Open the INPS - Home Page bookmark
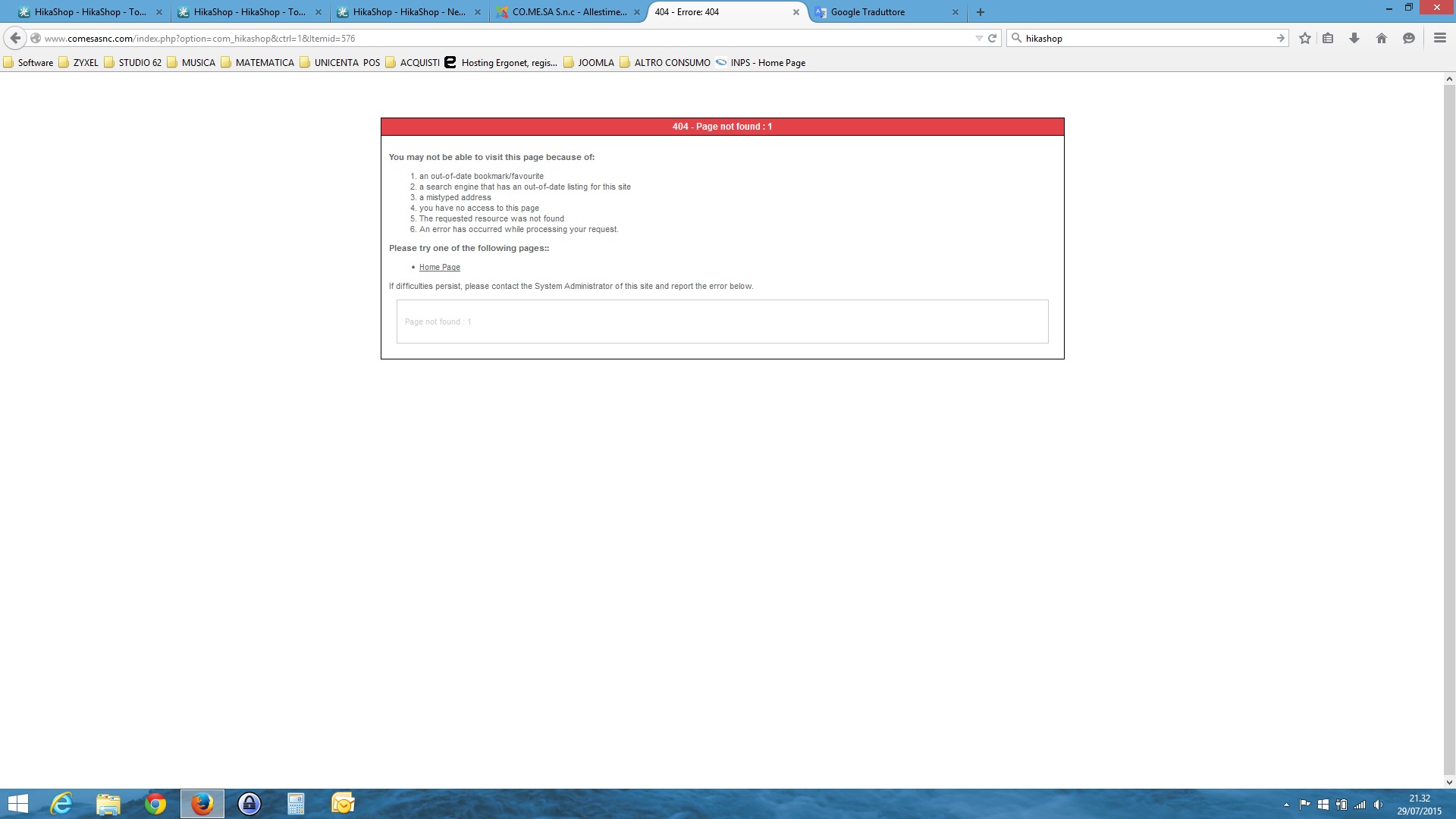The height and width of the screenshot is (819, 1456). 761,63
